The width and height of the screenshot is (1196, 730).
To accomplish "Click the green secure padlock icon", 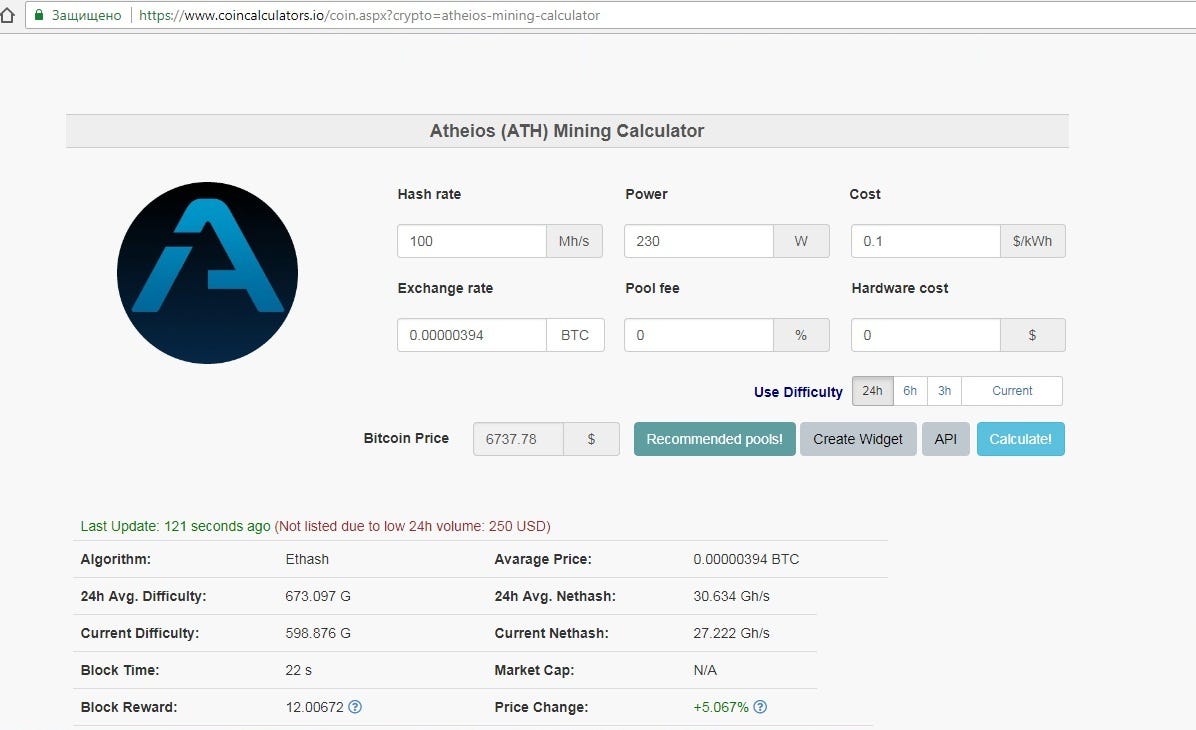I will (39, 15).
